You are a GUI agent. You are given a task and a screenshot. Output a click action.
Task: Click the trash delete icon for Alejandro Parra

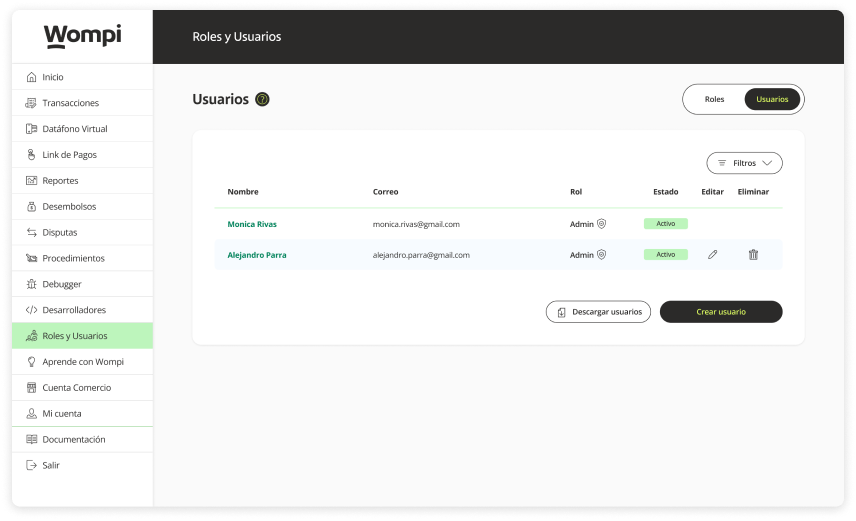point(753,255)
